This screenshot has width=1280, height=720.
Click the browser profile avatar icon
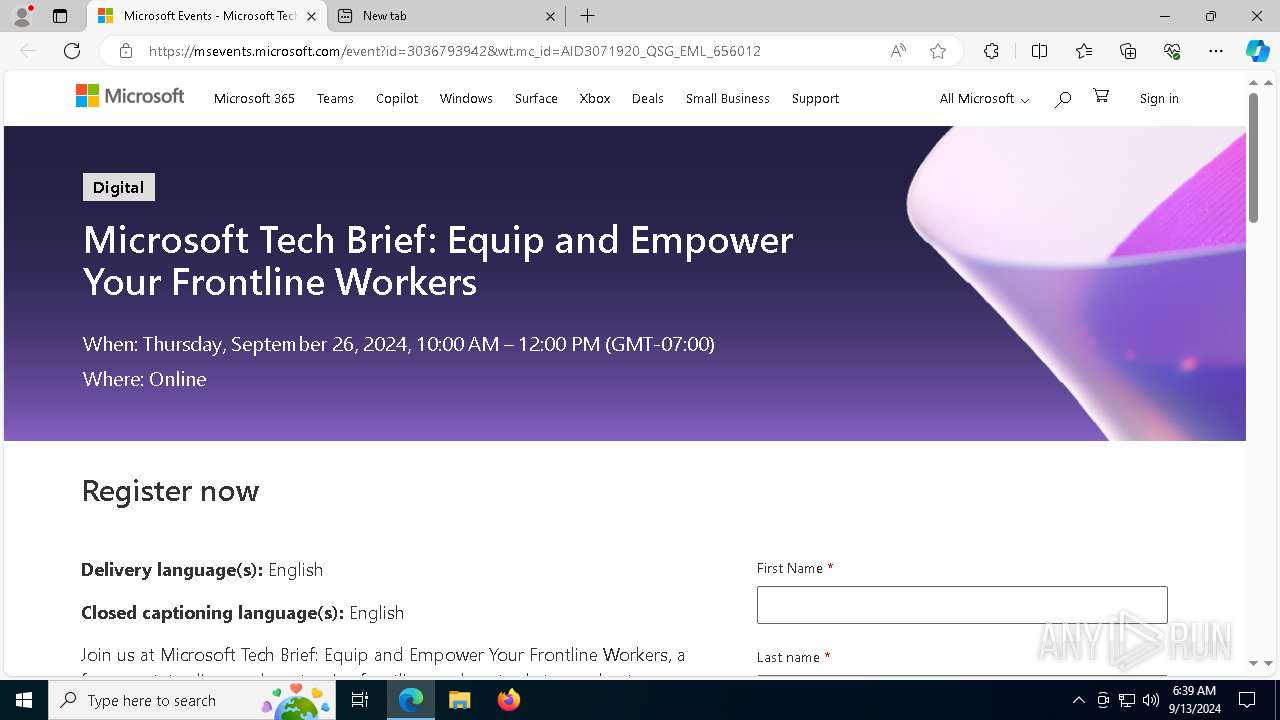(22, 16)
